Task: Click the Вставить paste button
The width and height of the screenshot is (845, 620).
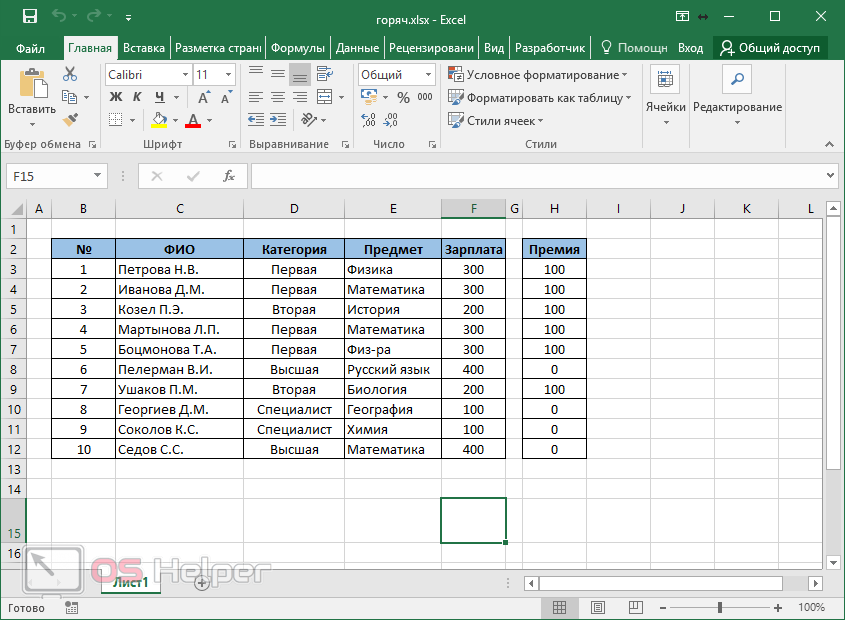Action: pos(32,97)
